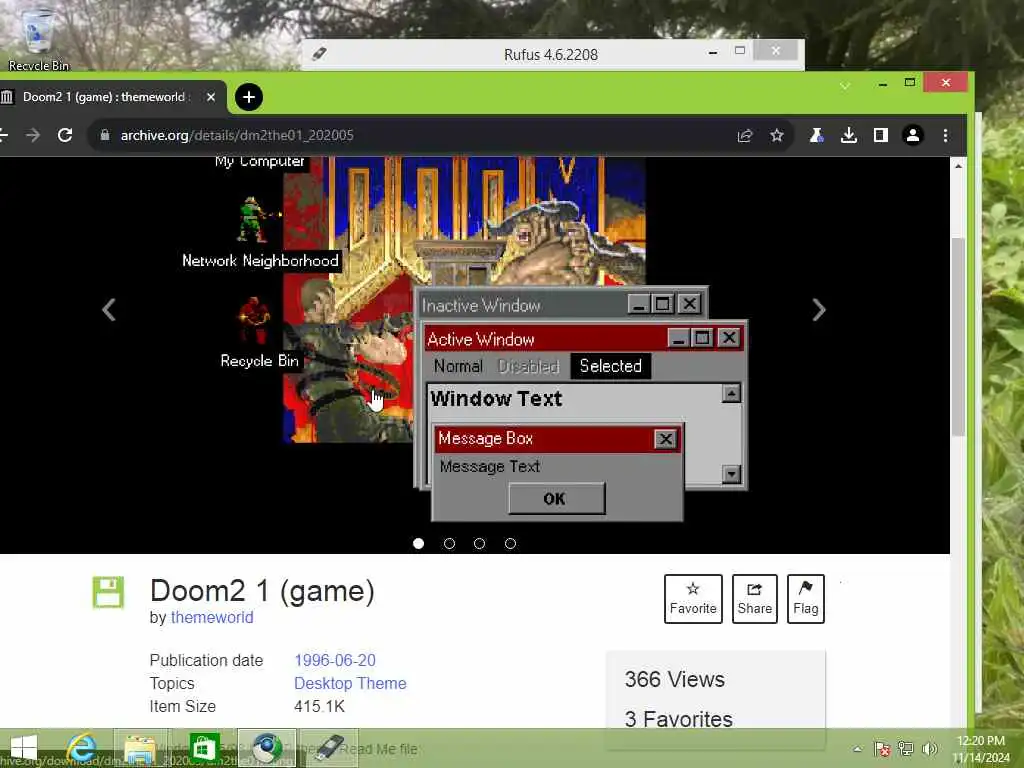The height and width of the screenshot is (768, 1024).
Task: Open the Chrome Labs flask icon
Action: [816, 135]
